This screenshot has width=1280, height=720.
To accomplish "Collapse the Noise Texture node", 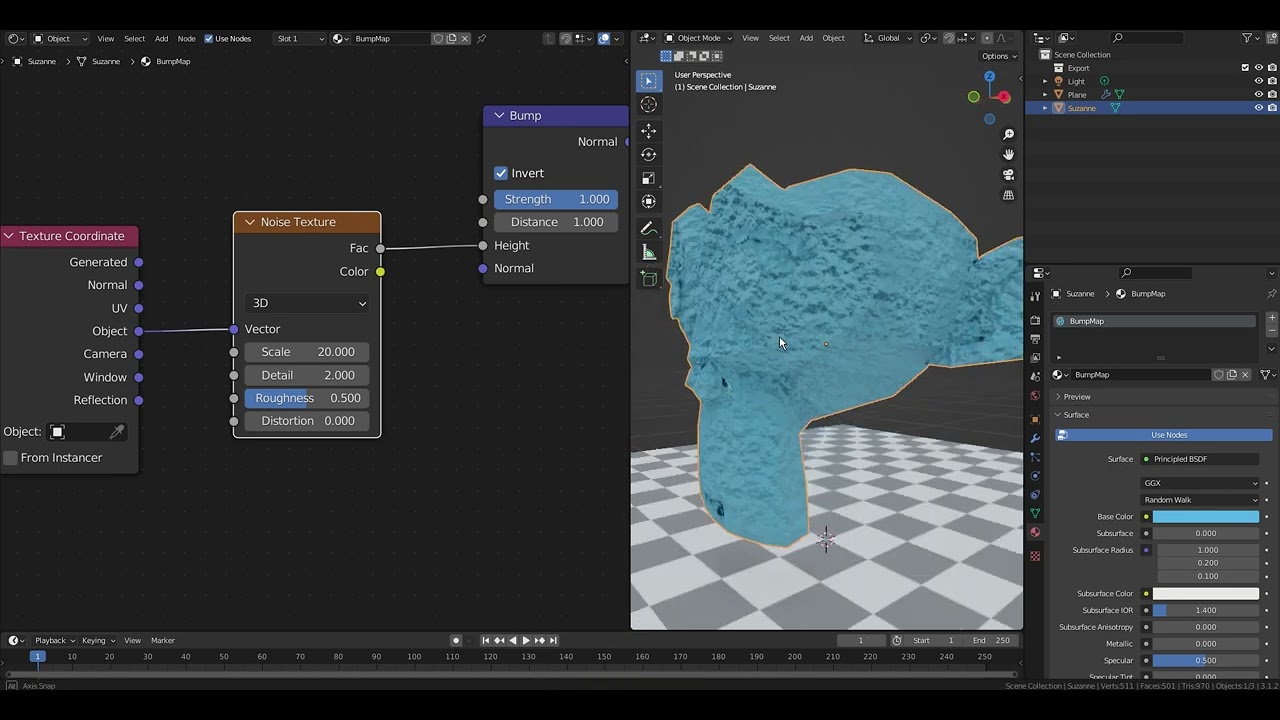I will click(250, 222).
